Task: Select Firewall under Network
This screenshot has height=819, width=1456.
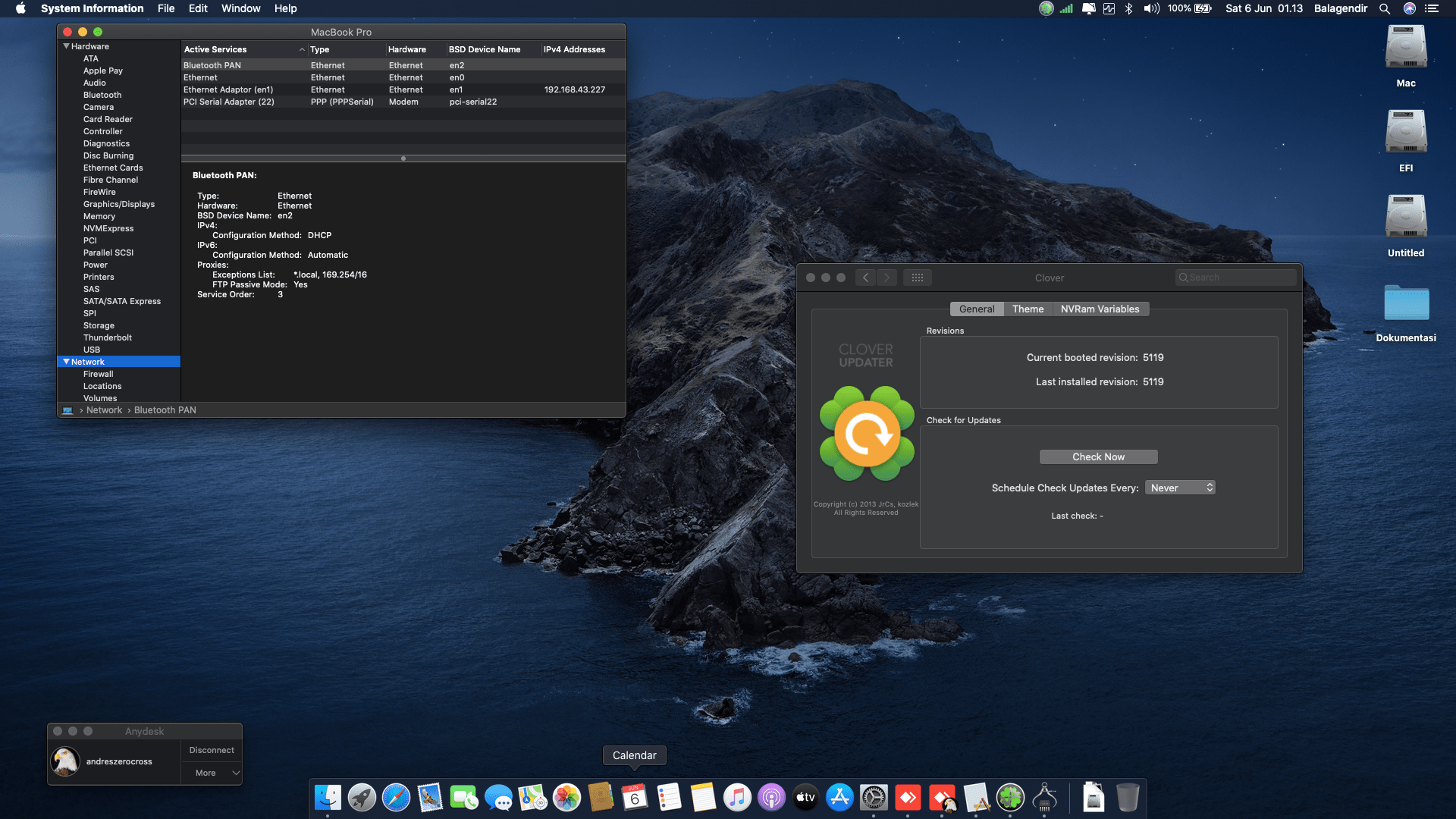Action: point(99,374)
